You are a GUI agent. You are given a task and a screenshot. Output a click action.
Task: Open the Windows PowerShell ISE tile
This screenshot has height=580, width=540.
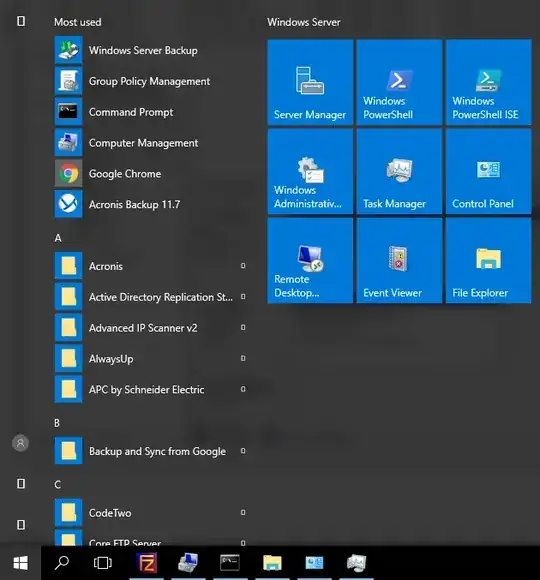click(488, 82)
